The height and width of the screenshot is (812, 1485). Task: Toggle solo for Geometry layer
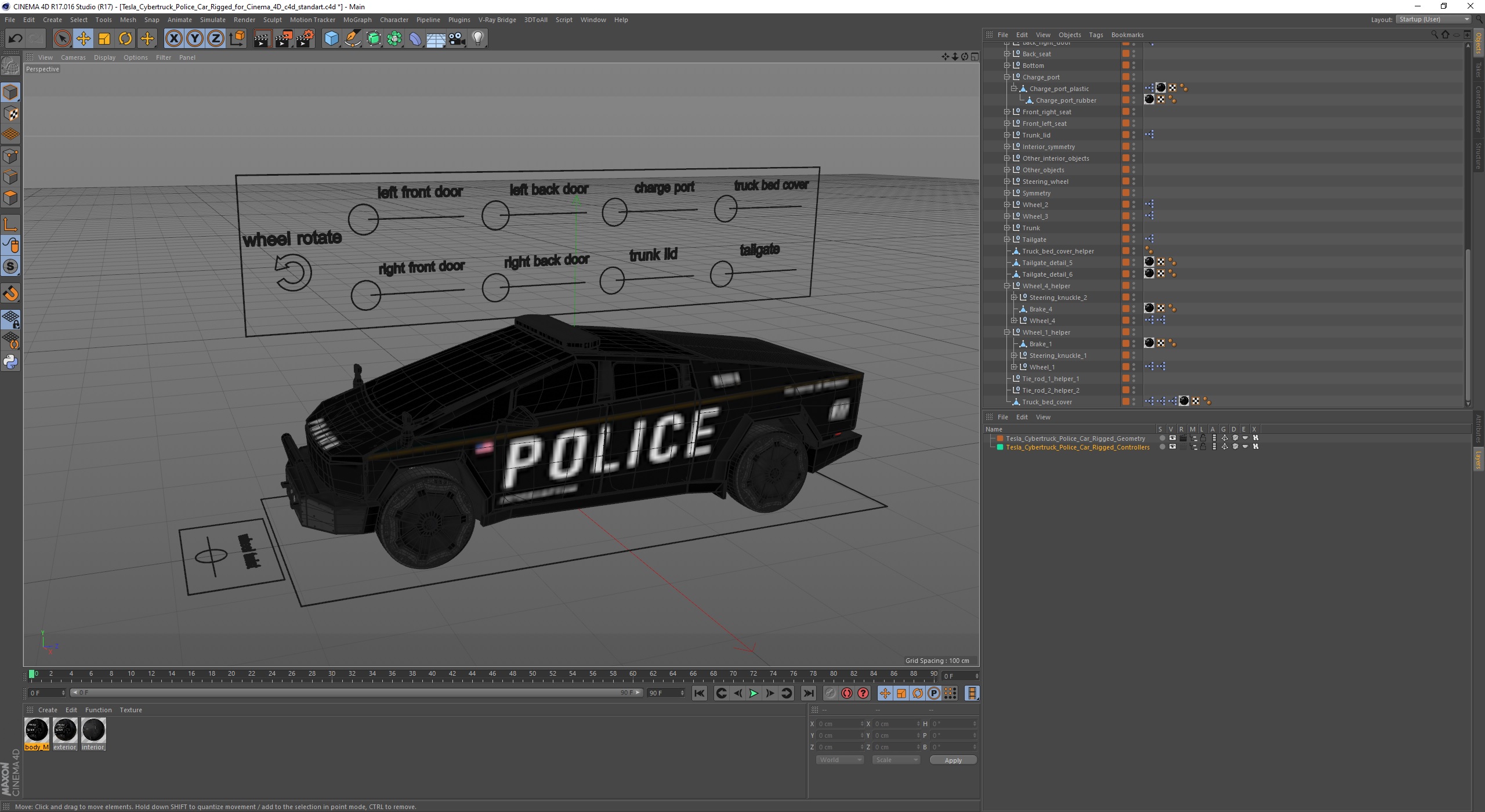point(1162,438)
